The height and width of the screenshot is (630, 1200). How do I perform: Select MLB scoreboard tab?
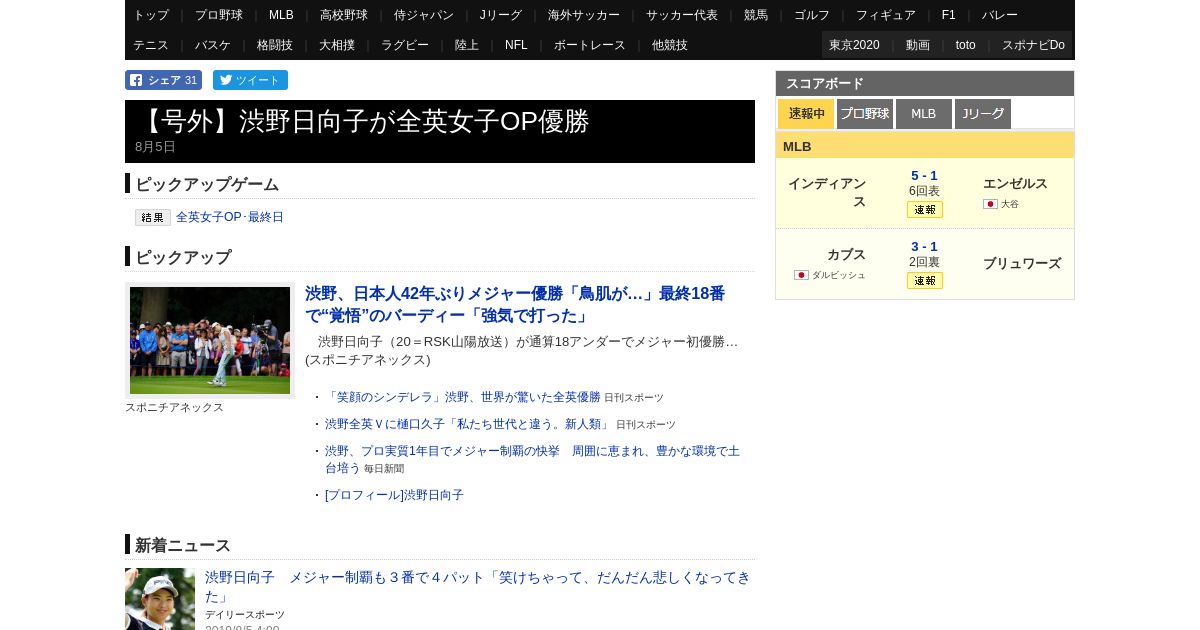924,114
